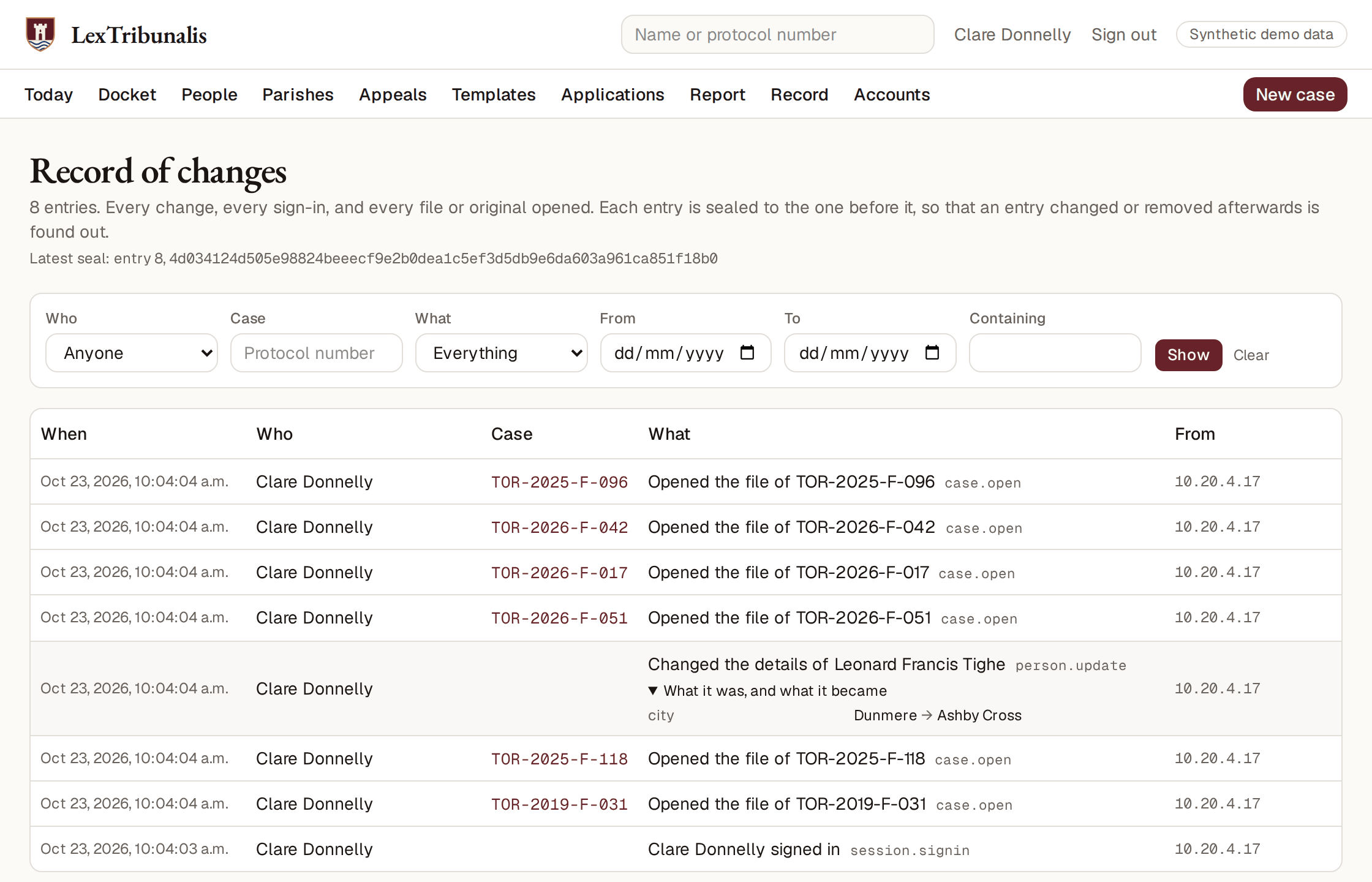The height and width of the screenshot is (882, 1372).
Task: Open case link TOR-2025-F-118
Action: pos(559,759)
